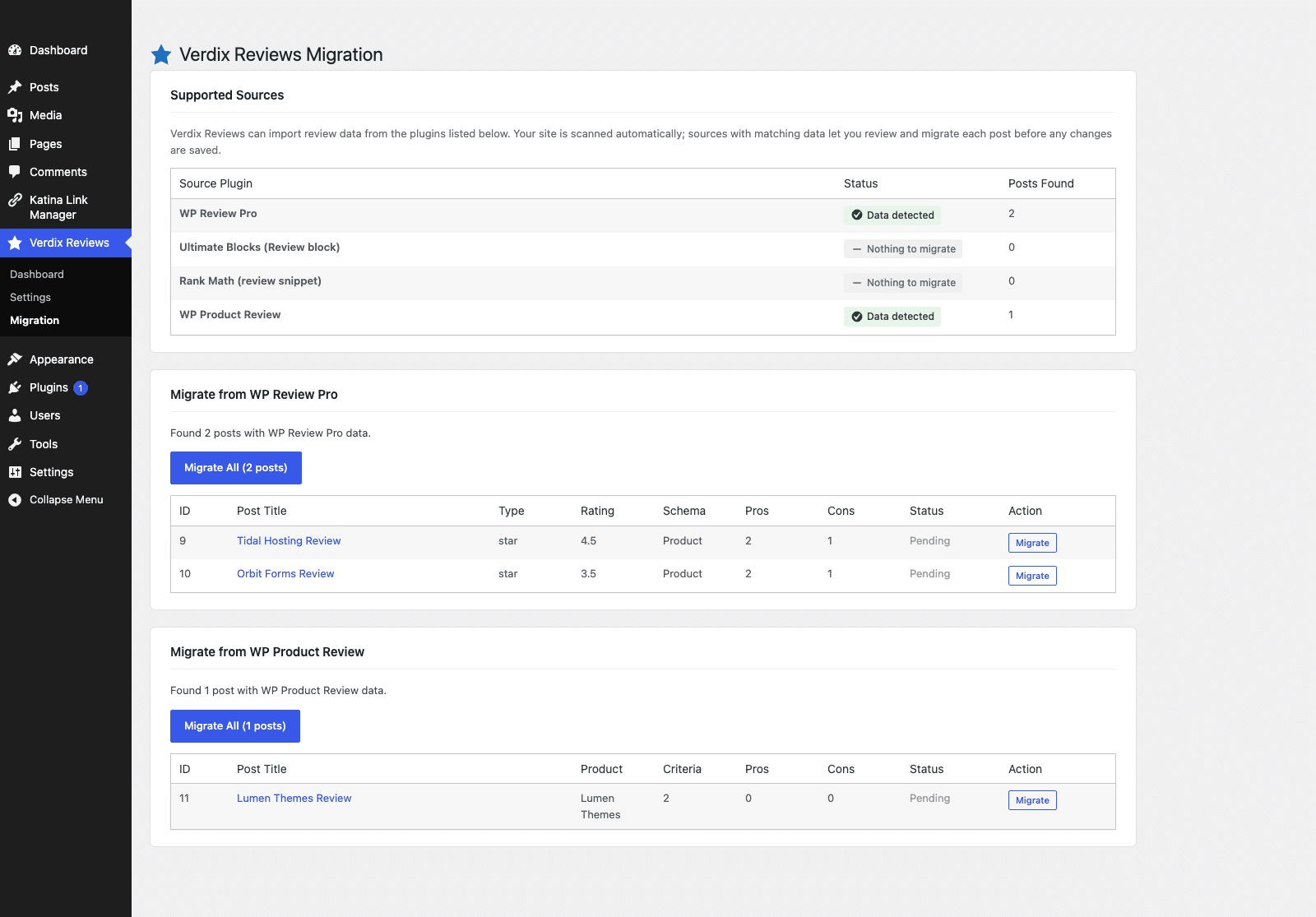Viewport: 1316px width, 917px height.
Task: Click the Tools wrench icon
Action: [x=15, y=444]
